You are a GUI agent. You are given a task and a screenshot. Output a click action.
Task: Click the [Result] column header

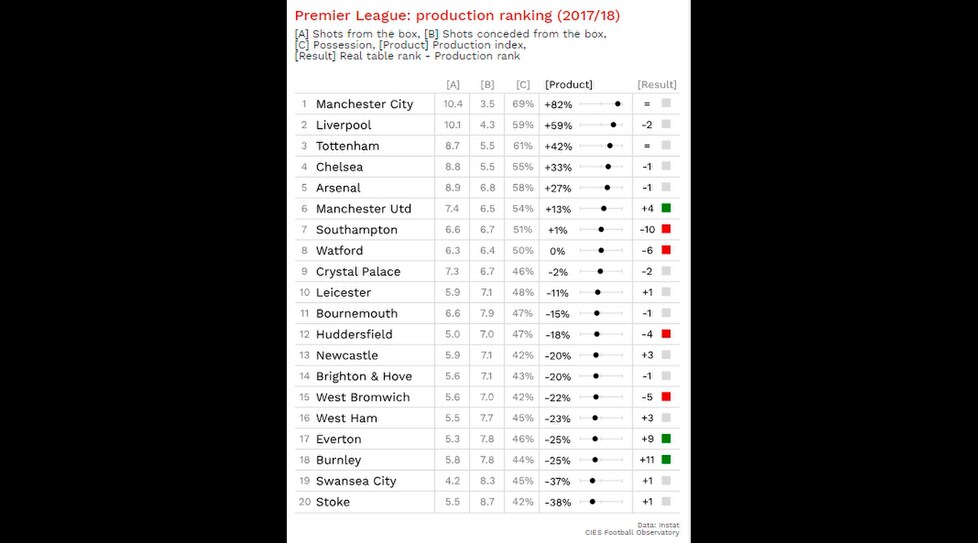tap(657, 85)
